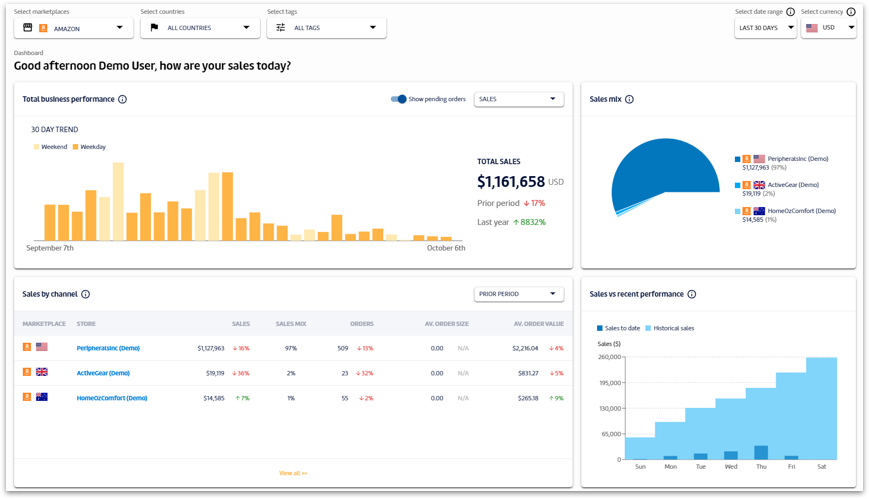Open the All Countries dropdown
Image resolution: width=869 pixels, height=499 pixels.
[x=200, y=28]
